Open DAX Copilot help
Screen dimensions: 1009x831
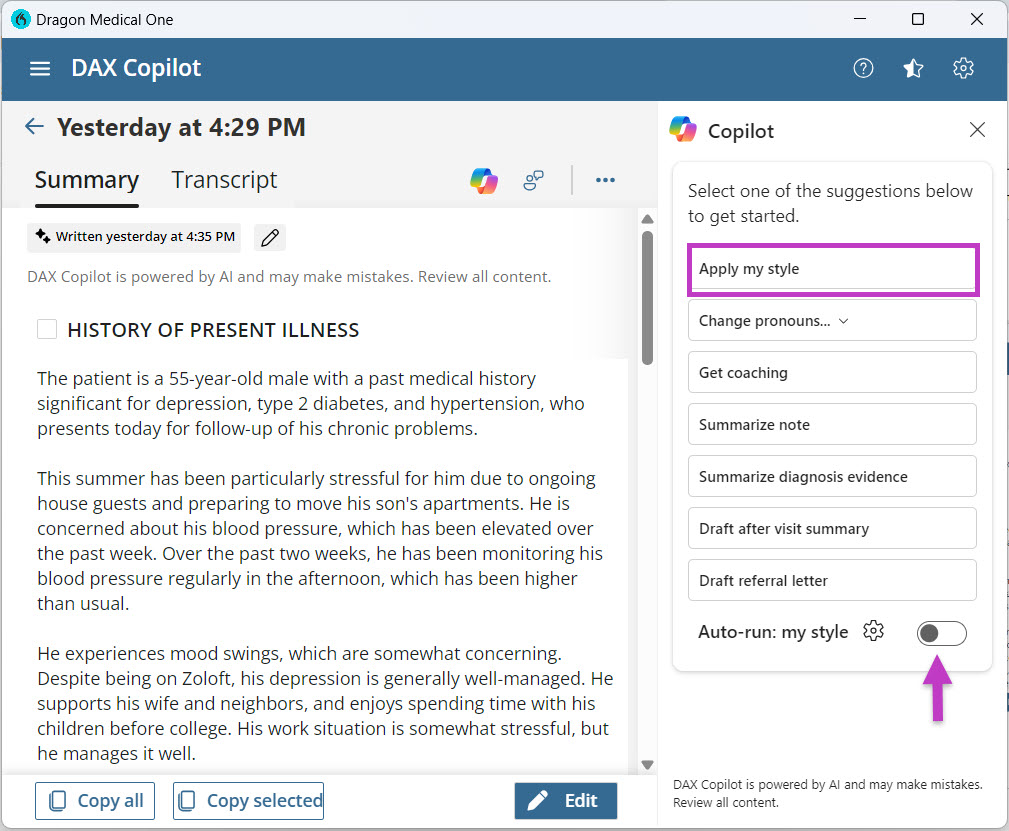click(x=862, y=68)
